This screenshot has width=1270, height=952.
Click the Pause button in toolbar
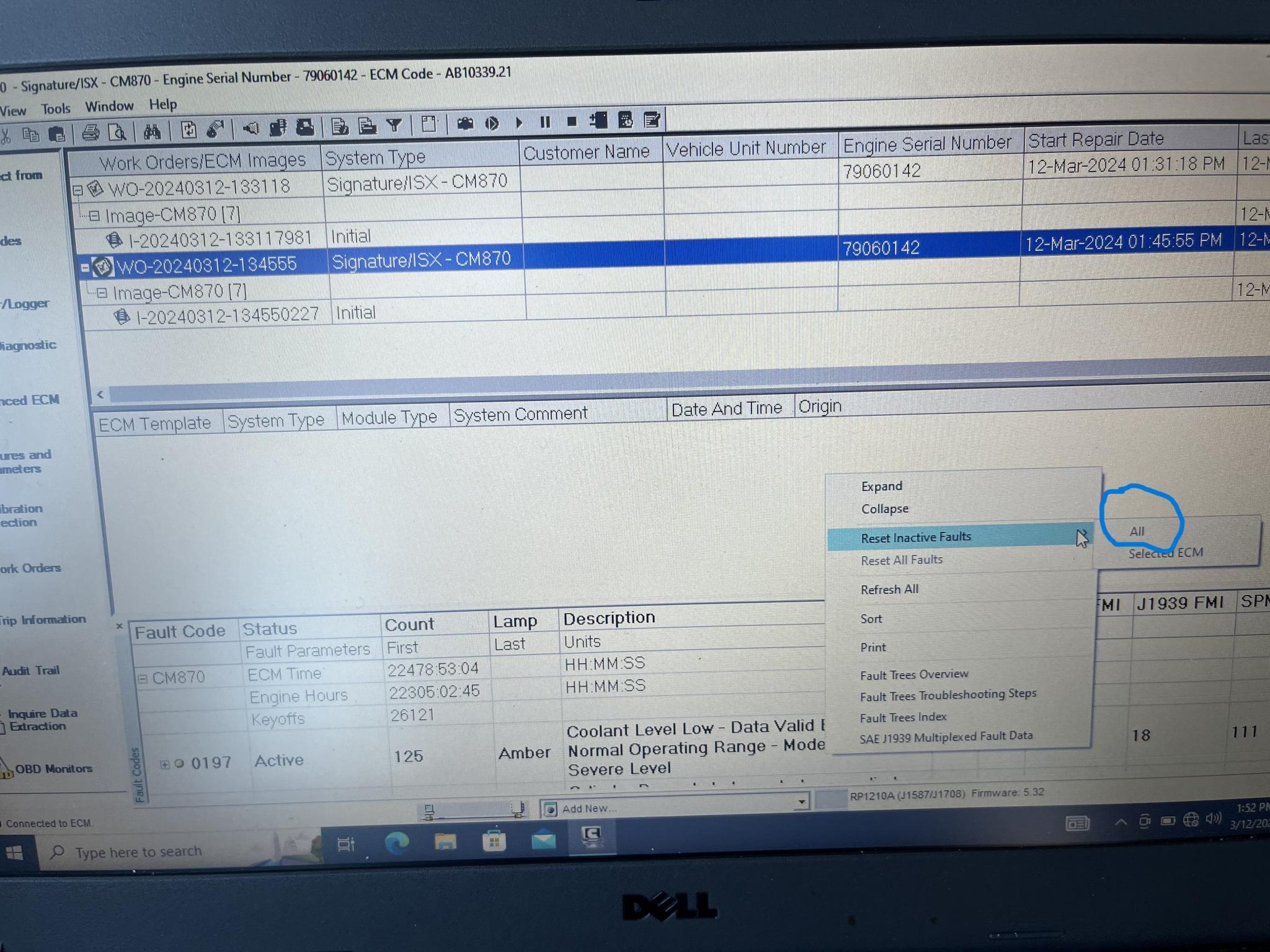[x=545, y=122]
